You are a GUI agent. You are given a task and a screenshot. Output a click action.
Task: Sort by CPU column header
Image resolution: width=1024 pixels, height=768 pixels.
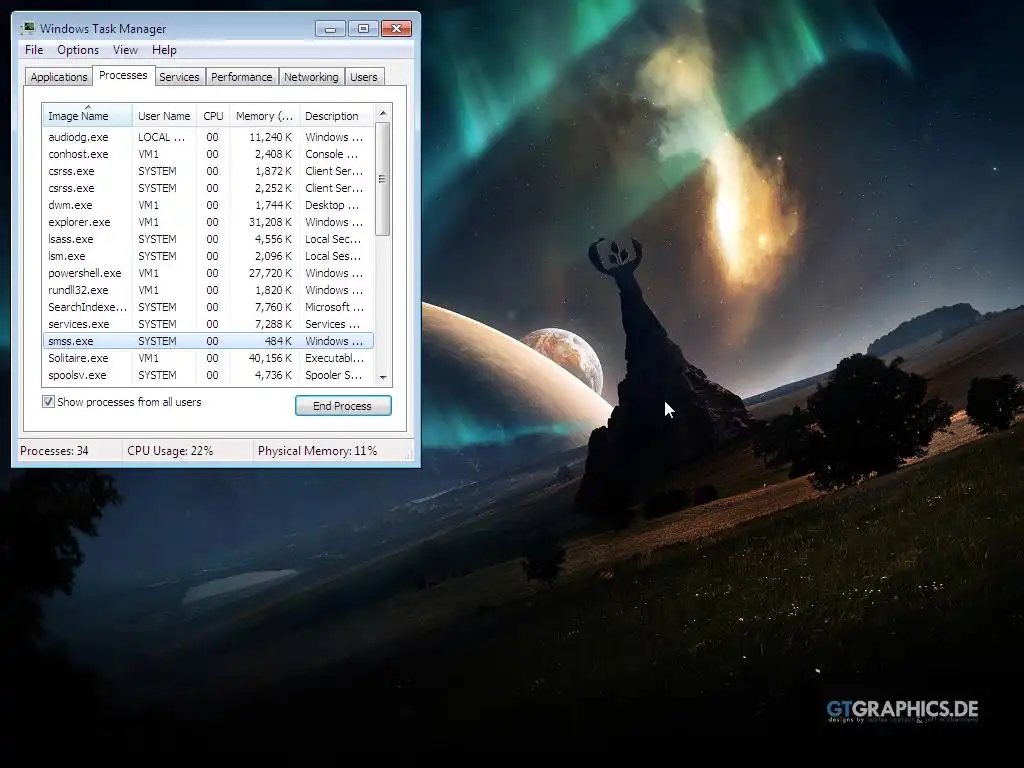pyautogui.click(x=214, y=116)
